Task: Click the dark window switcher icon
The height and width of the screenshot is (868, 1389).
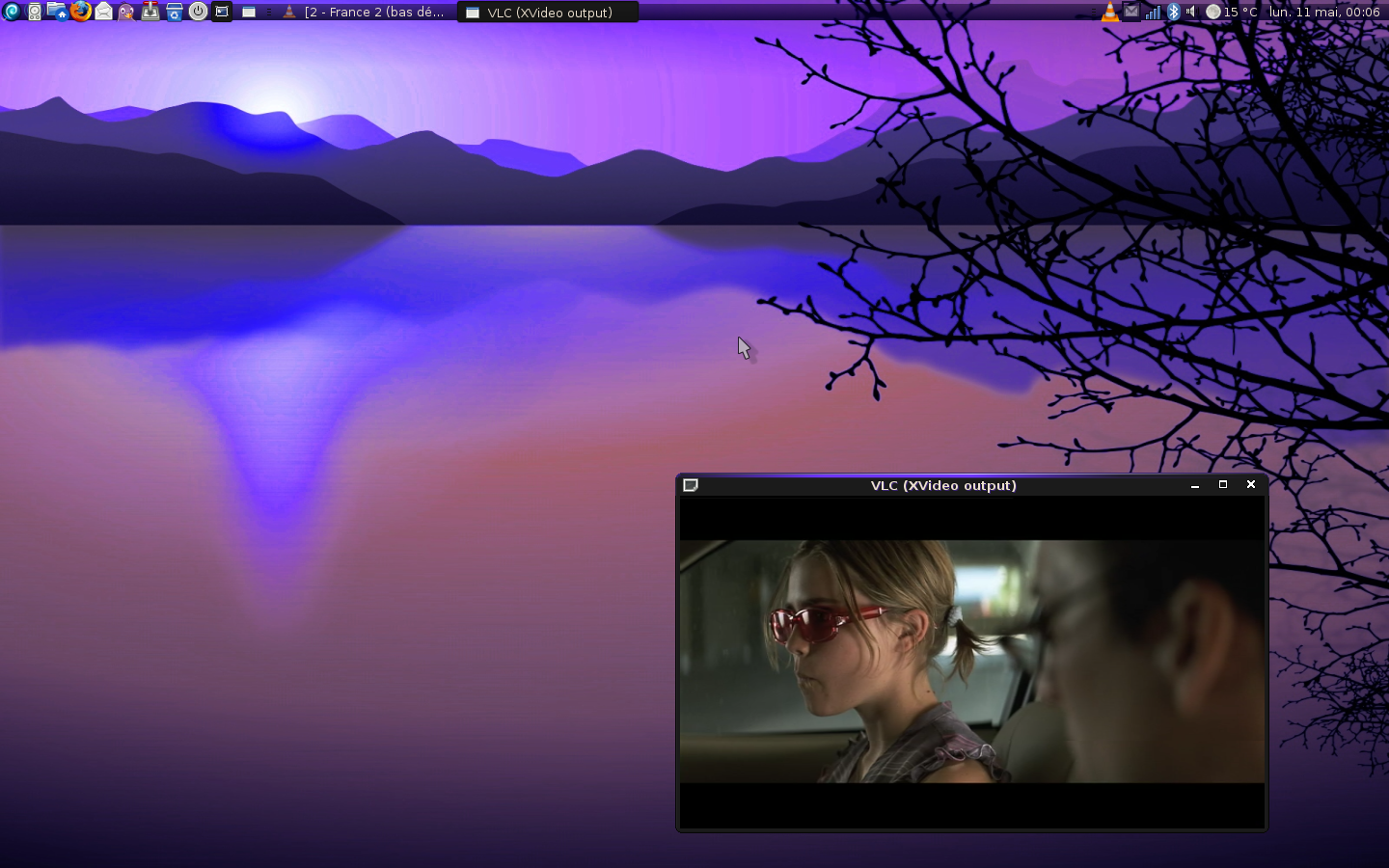Action: coord(222,12)
